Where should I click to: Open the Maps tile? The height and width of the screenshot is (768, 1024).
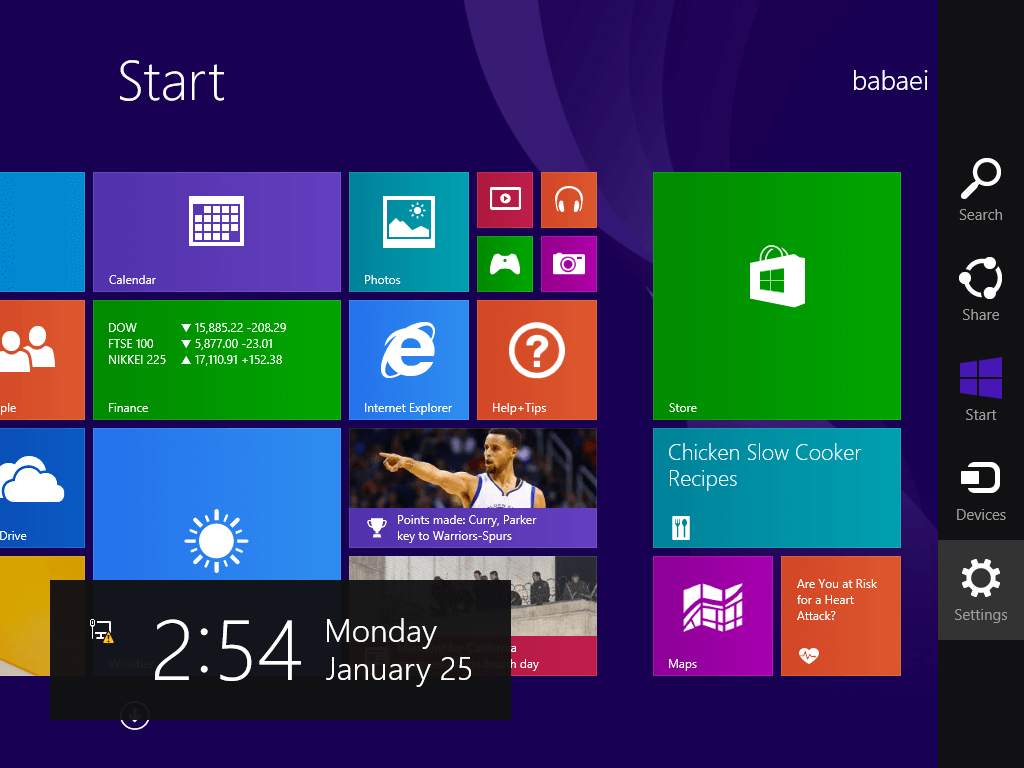[713, 616]
